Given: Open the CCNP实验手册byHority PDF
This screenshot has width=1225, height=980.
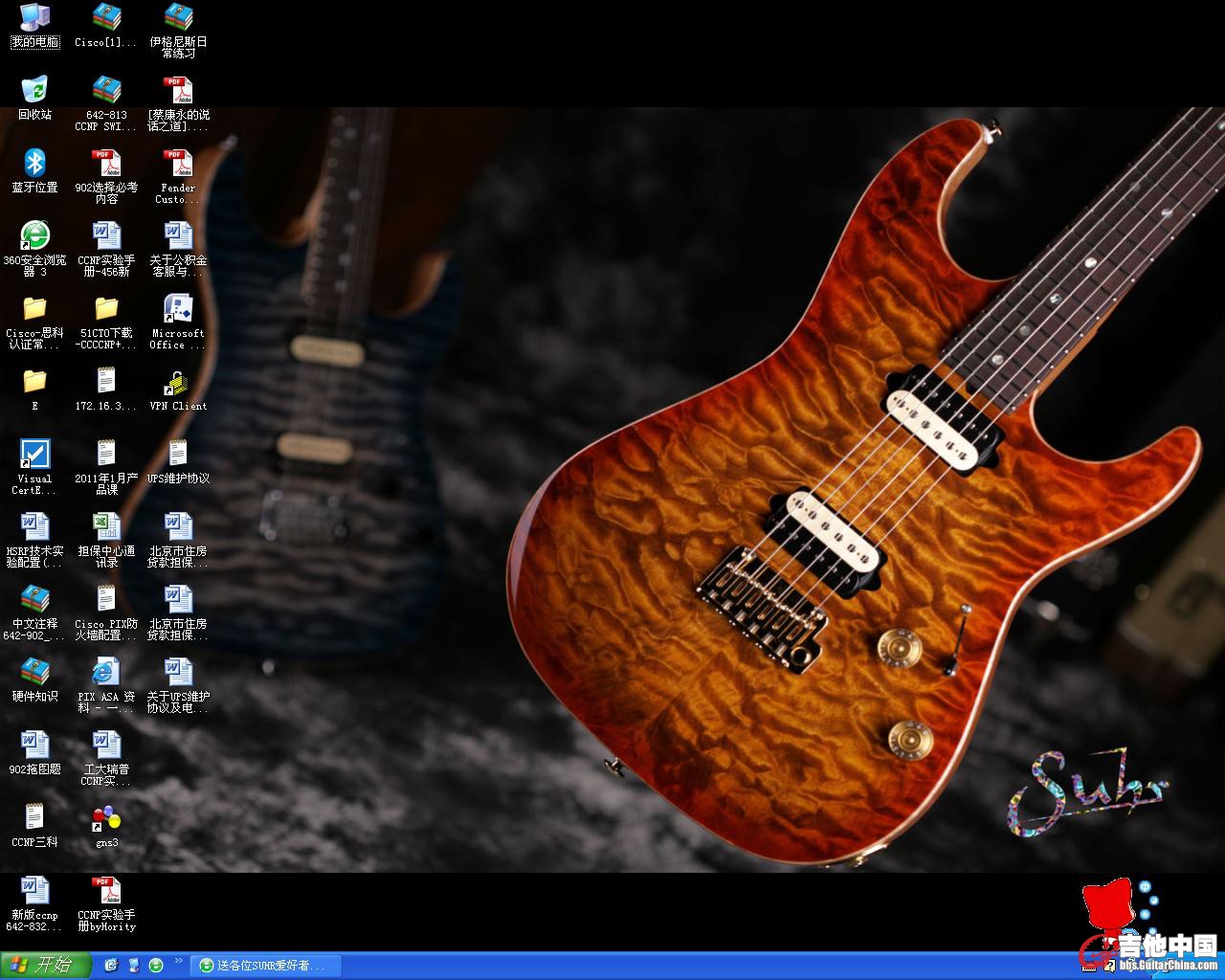Looking at the screenshot, I should coord(106,903).
